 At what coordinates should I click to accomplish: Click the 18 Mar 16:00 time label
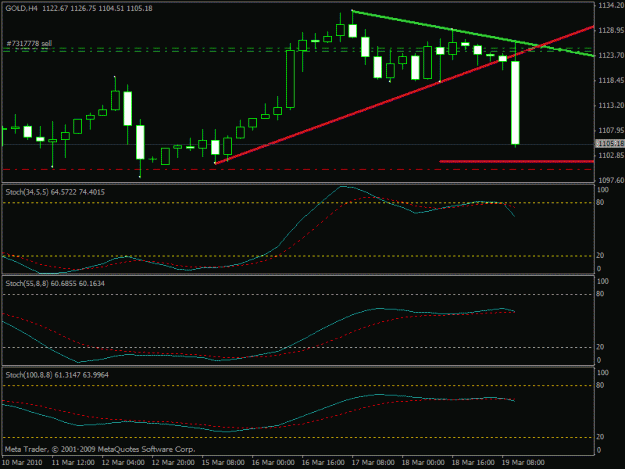pyautogui.click(x=473, y=463)
